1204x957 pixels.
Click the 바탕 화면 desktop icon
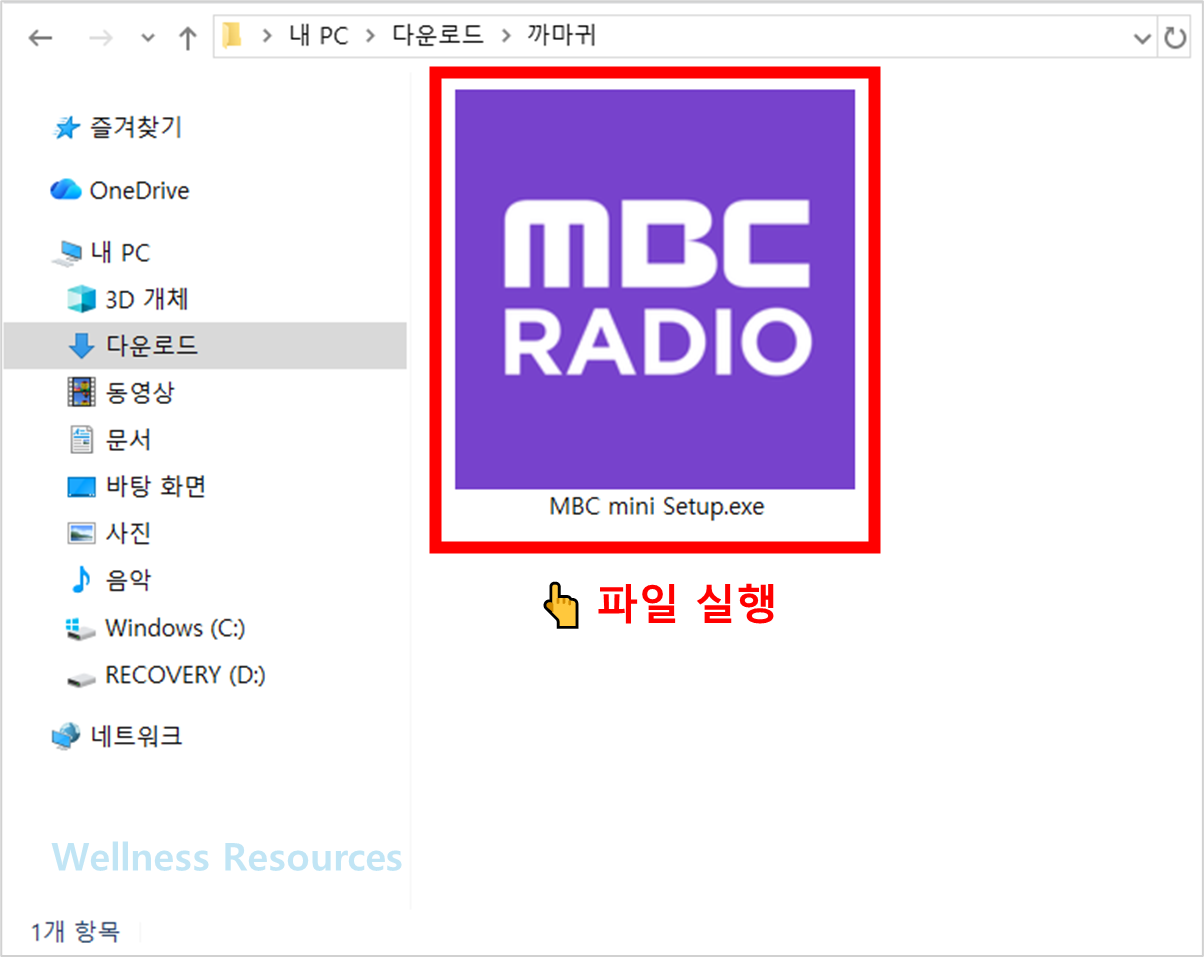coord(81,487)
